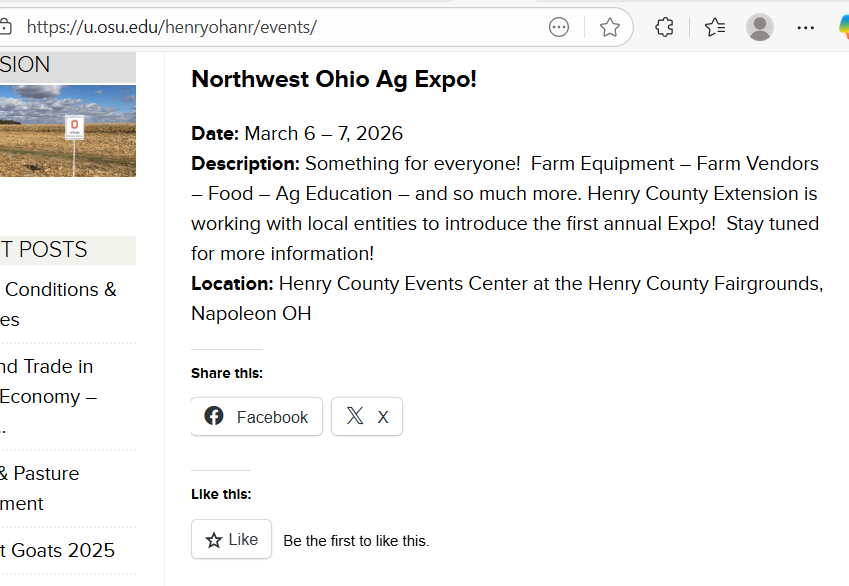Share the event on X
Screen dimensions: 849x586
point(367,417)
